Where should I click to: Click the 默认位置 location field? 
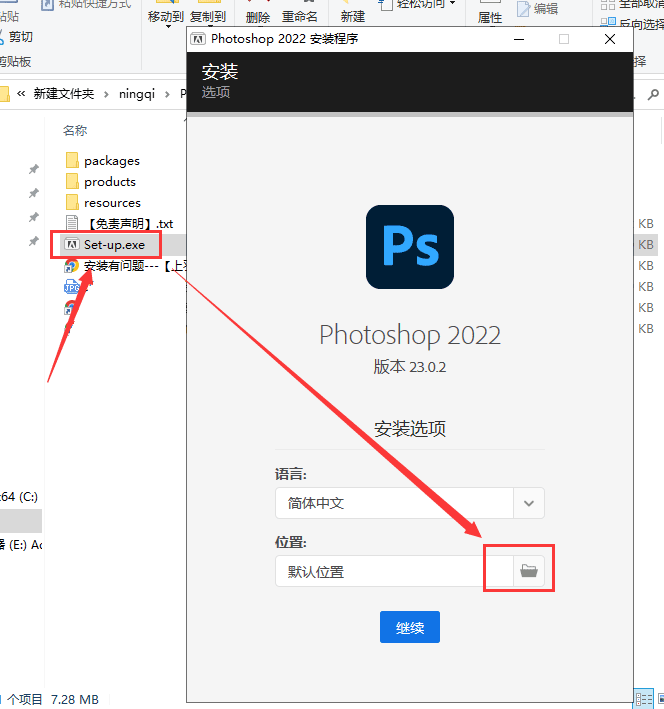394,571
